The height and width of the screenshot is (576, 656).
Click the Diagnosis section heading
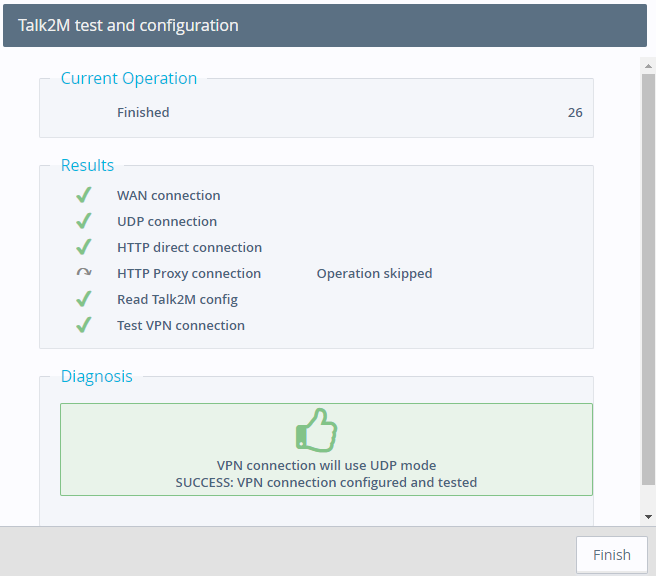click(x=96, y=376)
